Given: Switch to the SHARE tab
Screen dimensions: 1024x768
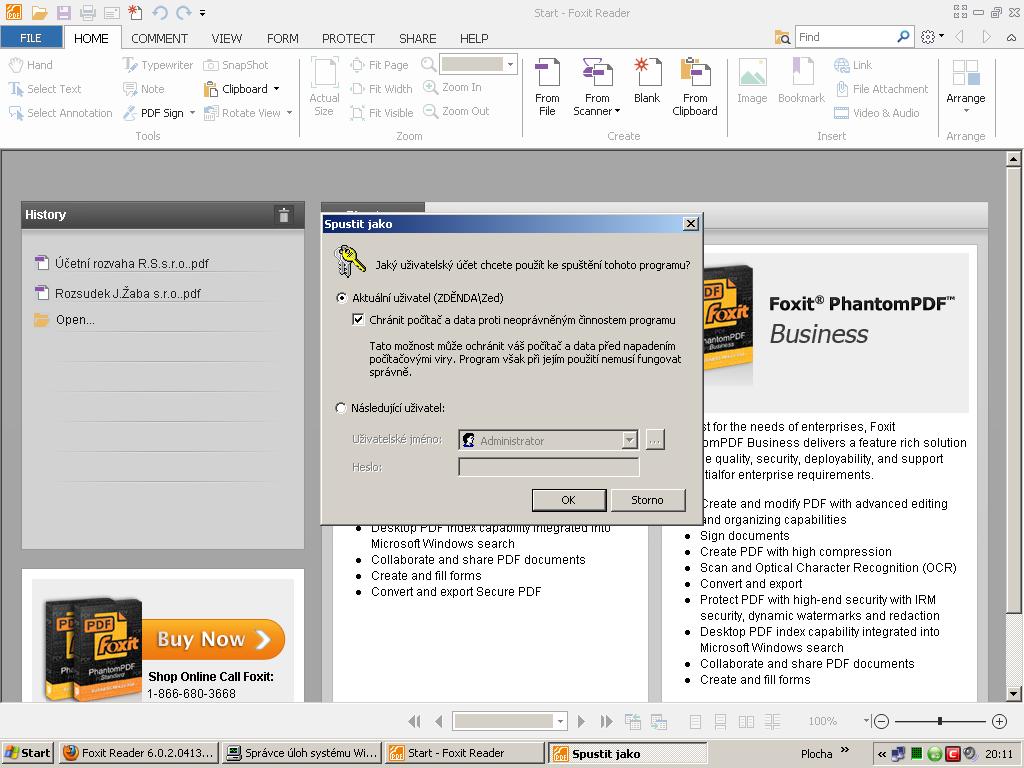Looking at the screenshot, I should click(x=417, y=39).
